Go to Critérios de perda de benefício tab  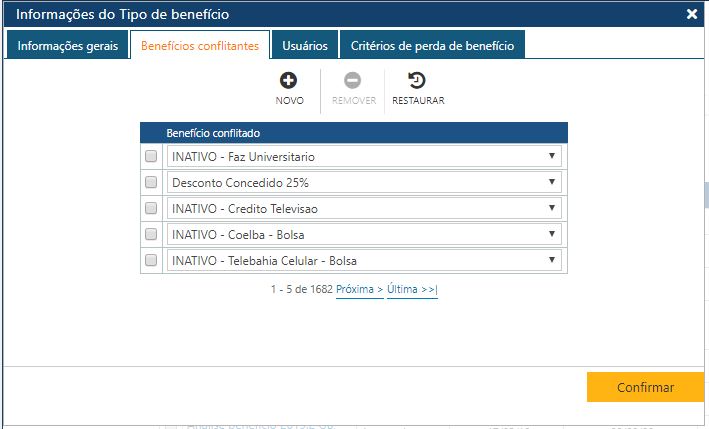432,45
